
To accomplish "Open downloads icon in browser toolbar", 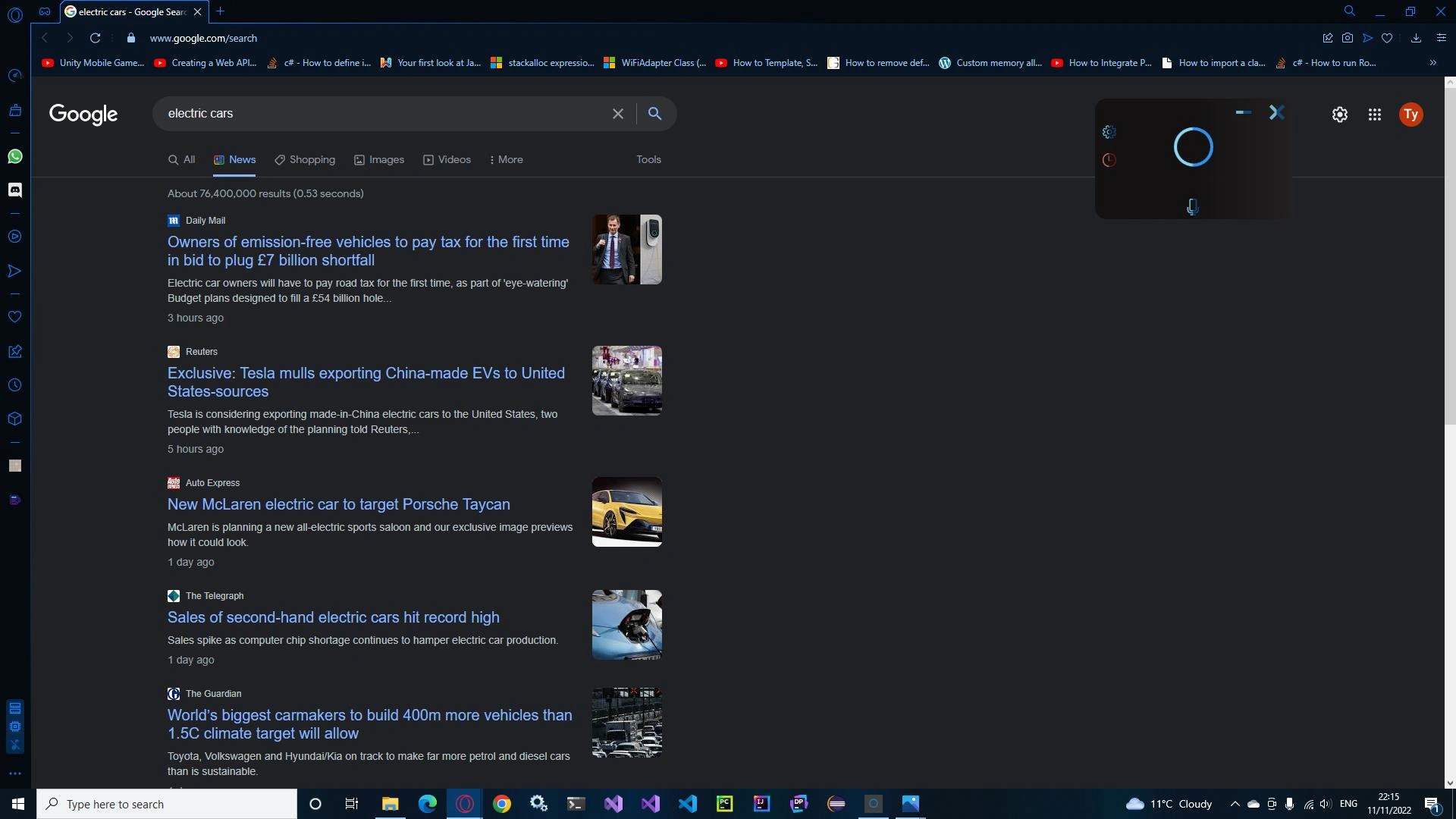I will pos(1416,38).
